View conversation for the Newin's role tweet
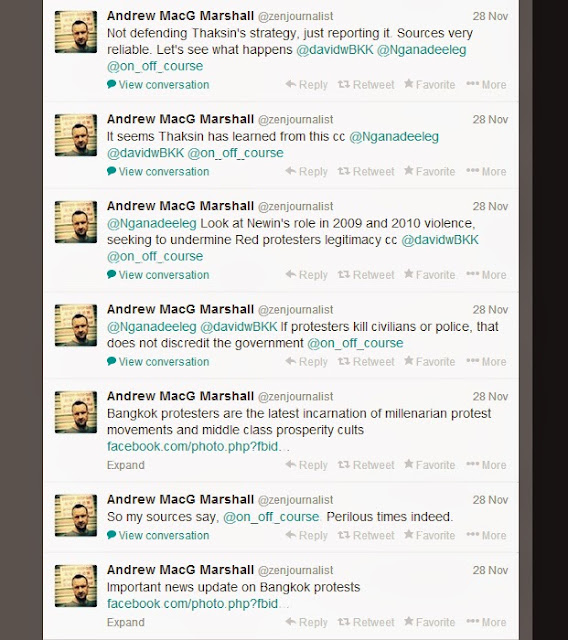The image size is (568, 640). tap(158, 275)
